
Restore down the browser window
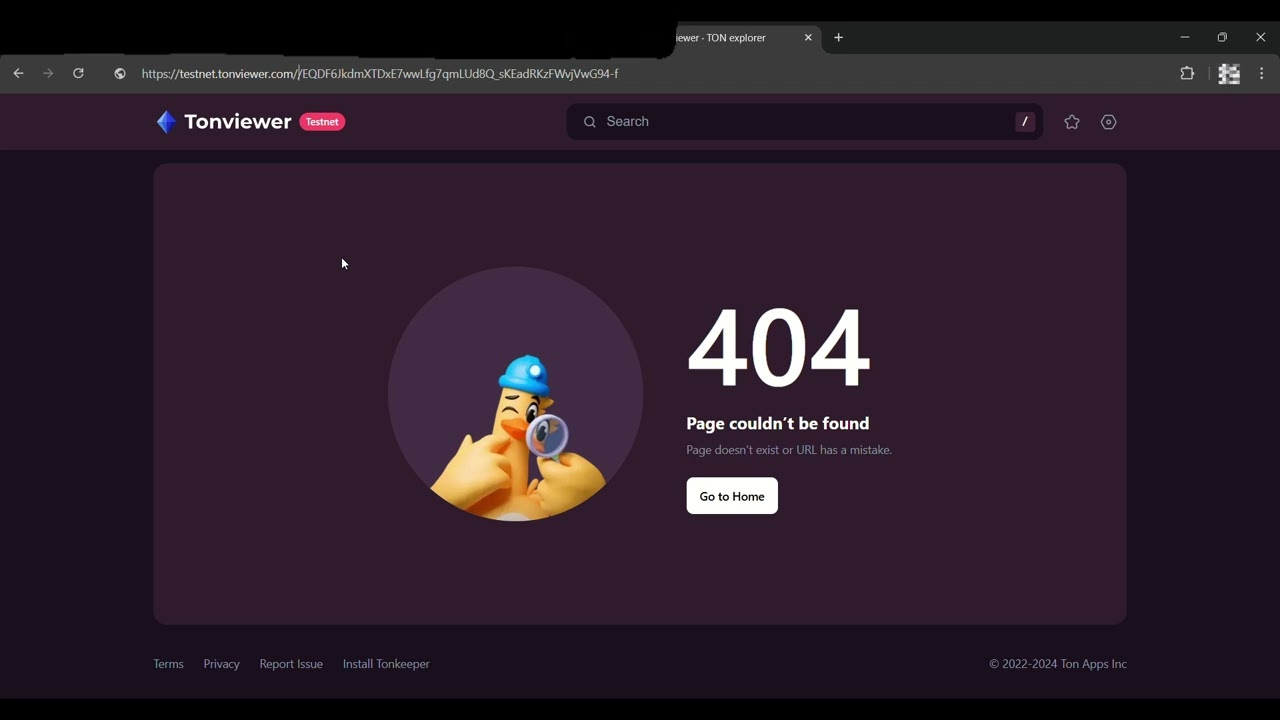pos(1222,38)
